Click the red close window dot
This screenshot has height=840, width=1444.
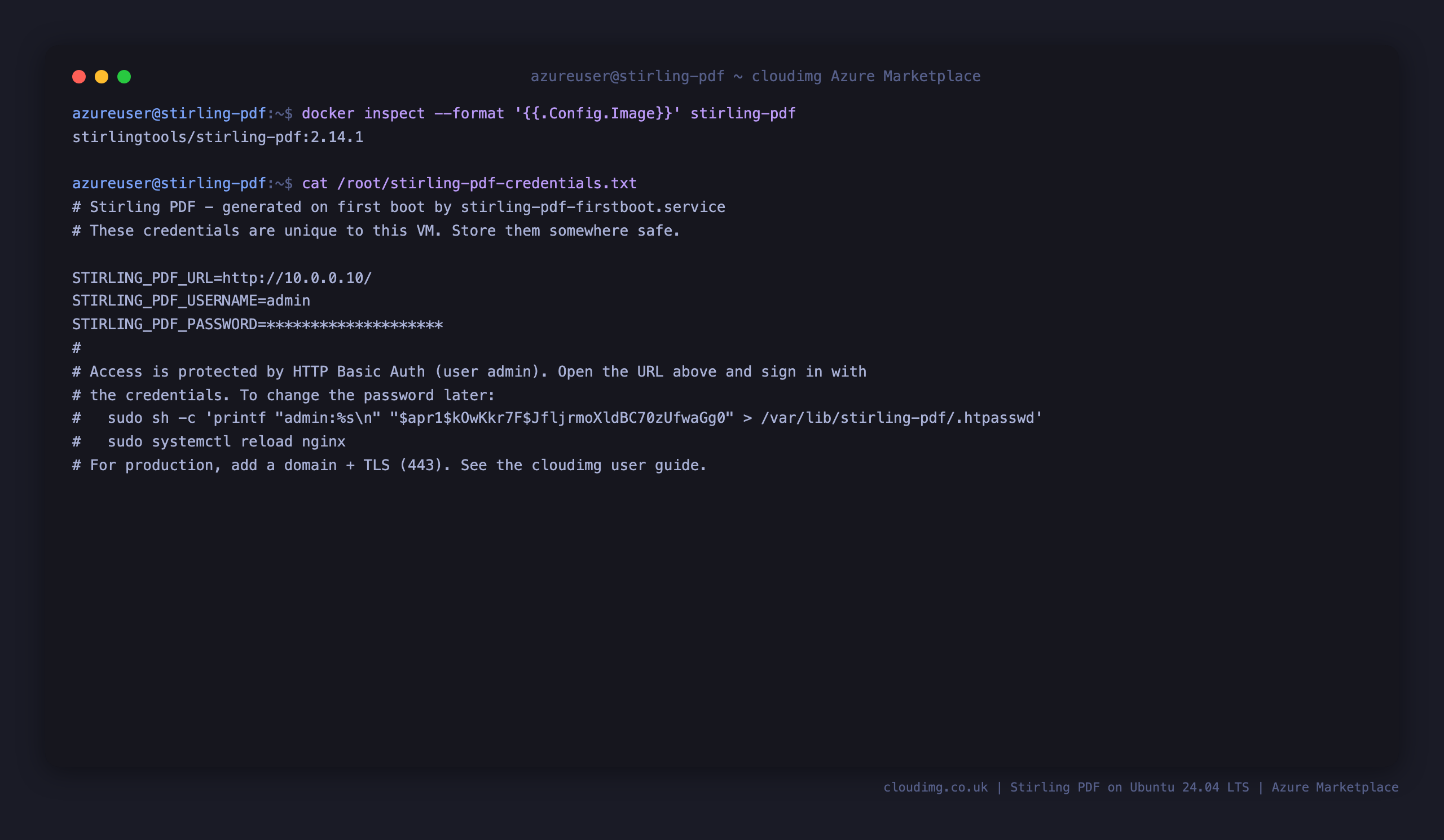coord(79,77)
